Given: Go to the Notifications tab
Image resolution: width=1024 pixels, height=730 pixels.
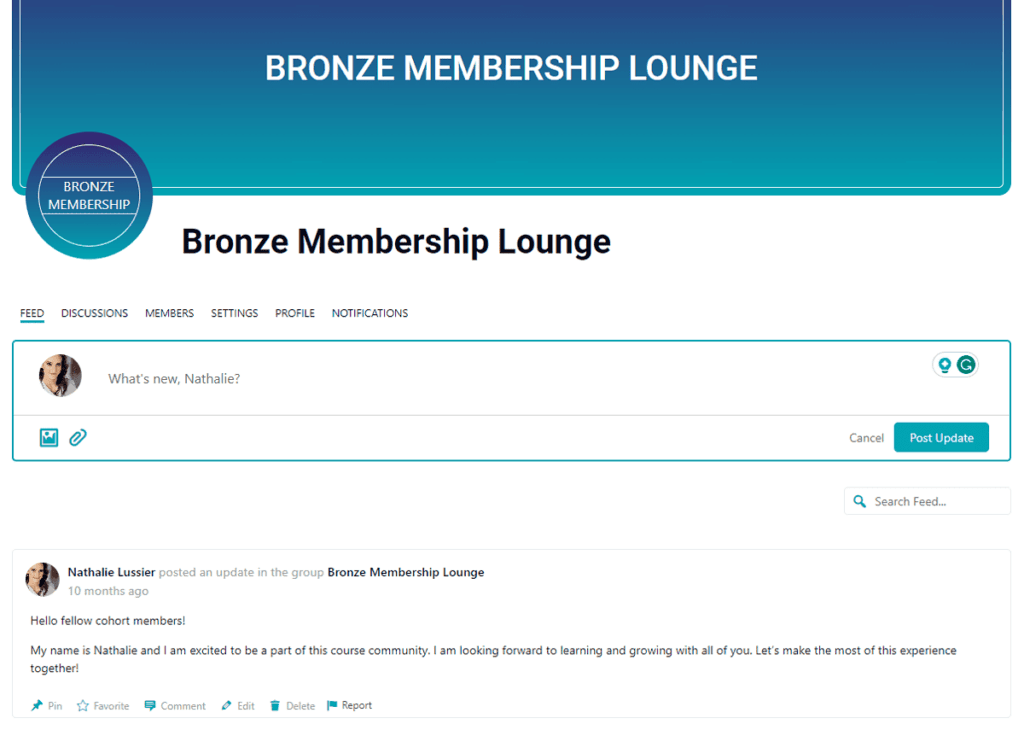Looking at the screenshot, I should [x=369, y=313].
